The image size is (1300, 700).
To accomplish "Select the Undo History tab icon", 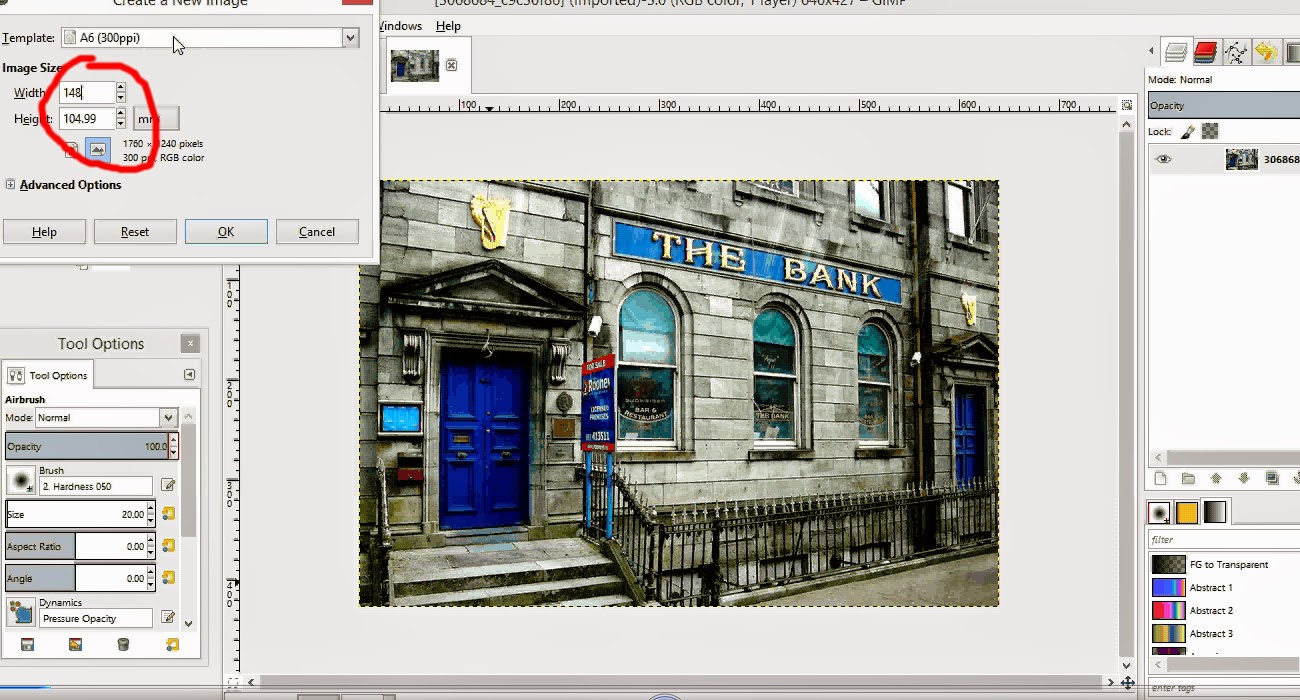I will (x=1266, y=51).
